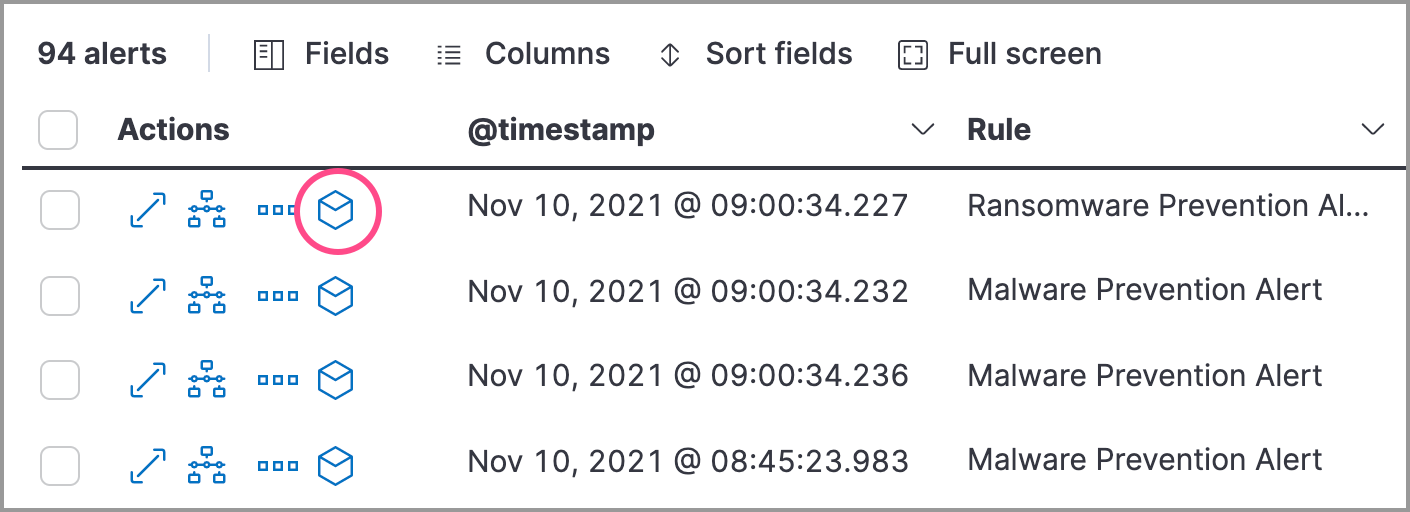
Task: Open session view for Ransomware Prevention alert
Action: (336, 211)
